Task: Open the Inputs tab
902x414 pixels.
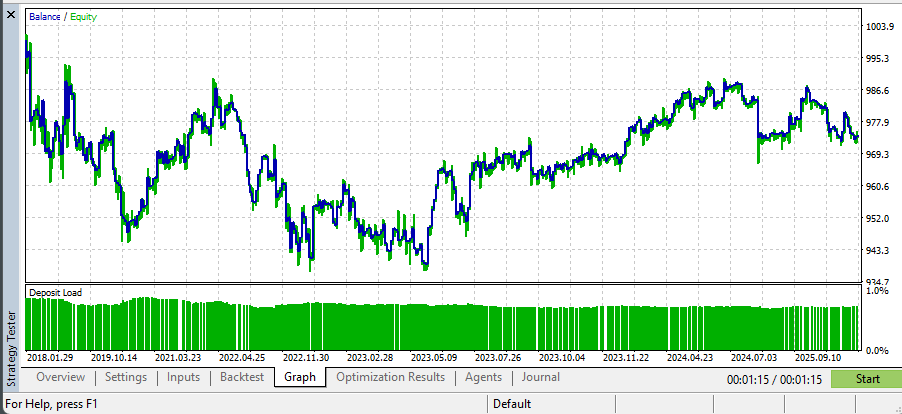Action: click(x=183, y=377)
